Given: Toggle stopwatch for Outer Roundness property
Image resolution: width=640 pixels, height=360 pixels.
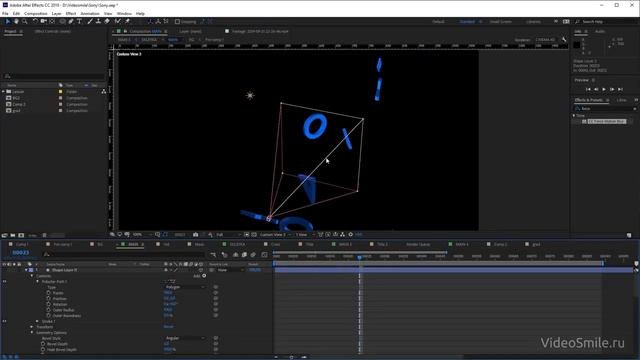Looking at the screenshot, I should [x=49, y=316].
